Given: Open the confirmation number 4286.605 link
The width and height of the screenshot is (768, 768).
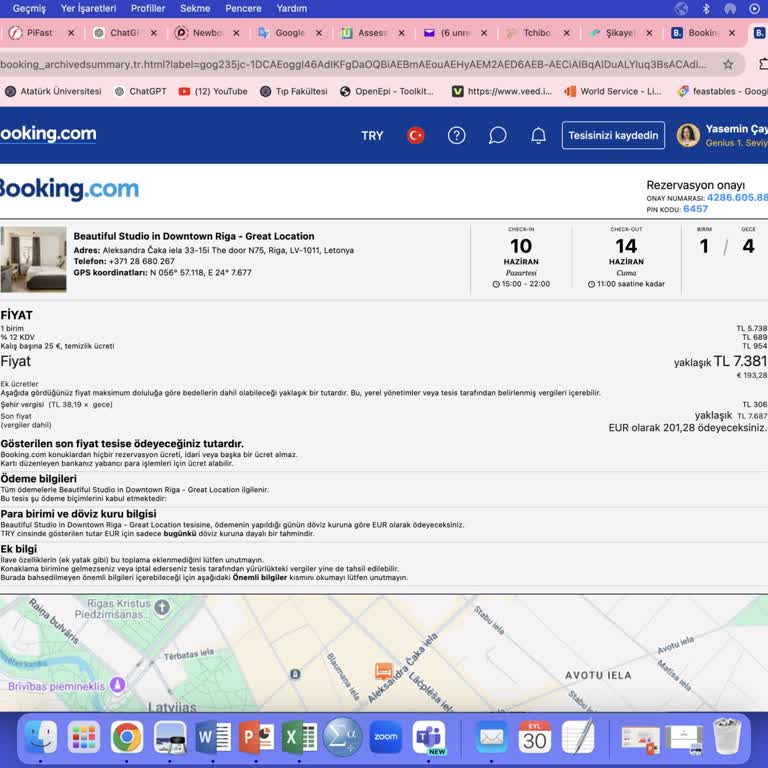Looking at the screenshot, I should 737,197.
